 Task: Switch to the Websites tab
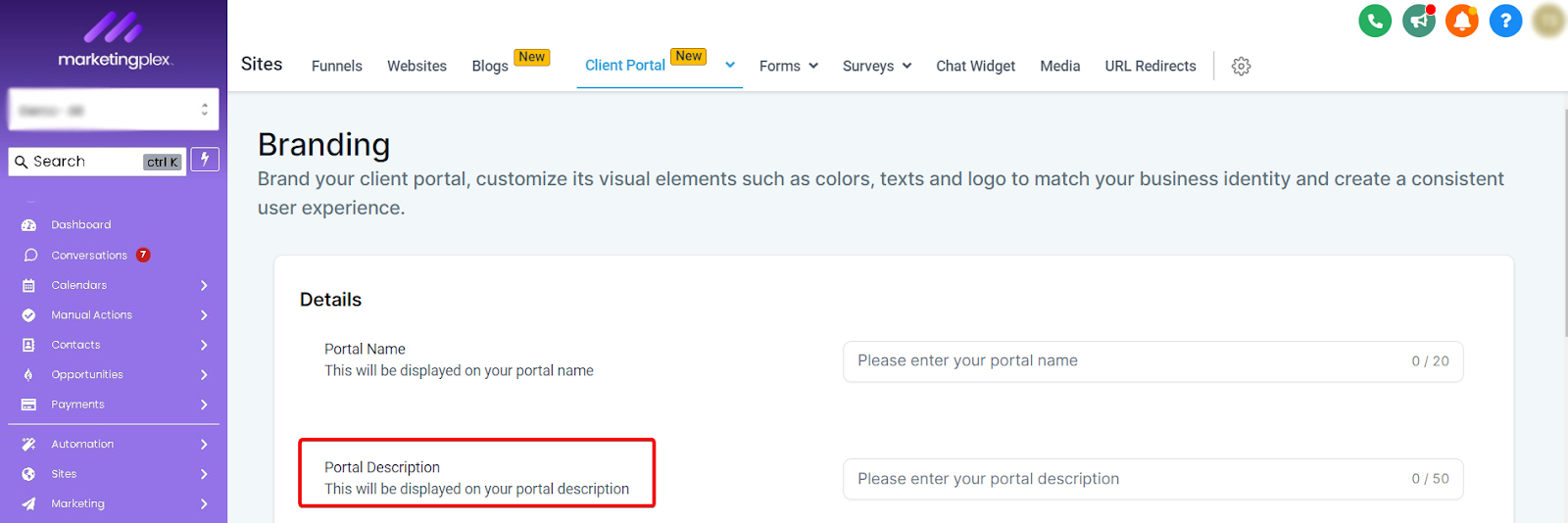(416, 66)
